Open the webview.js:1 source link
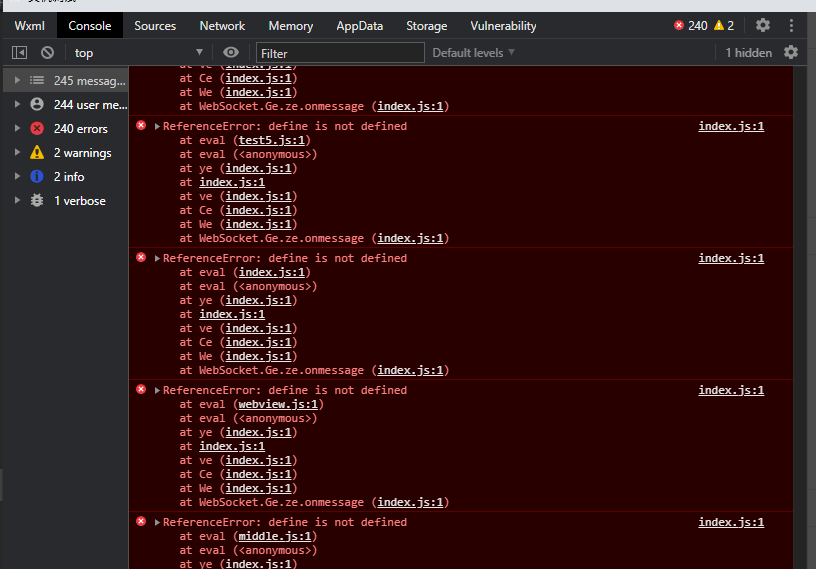The width and height of the screenshot is (816, 569). 278,404
